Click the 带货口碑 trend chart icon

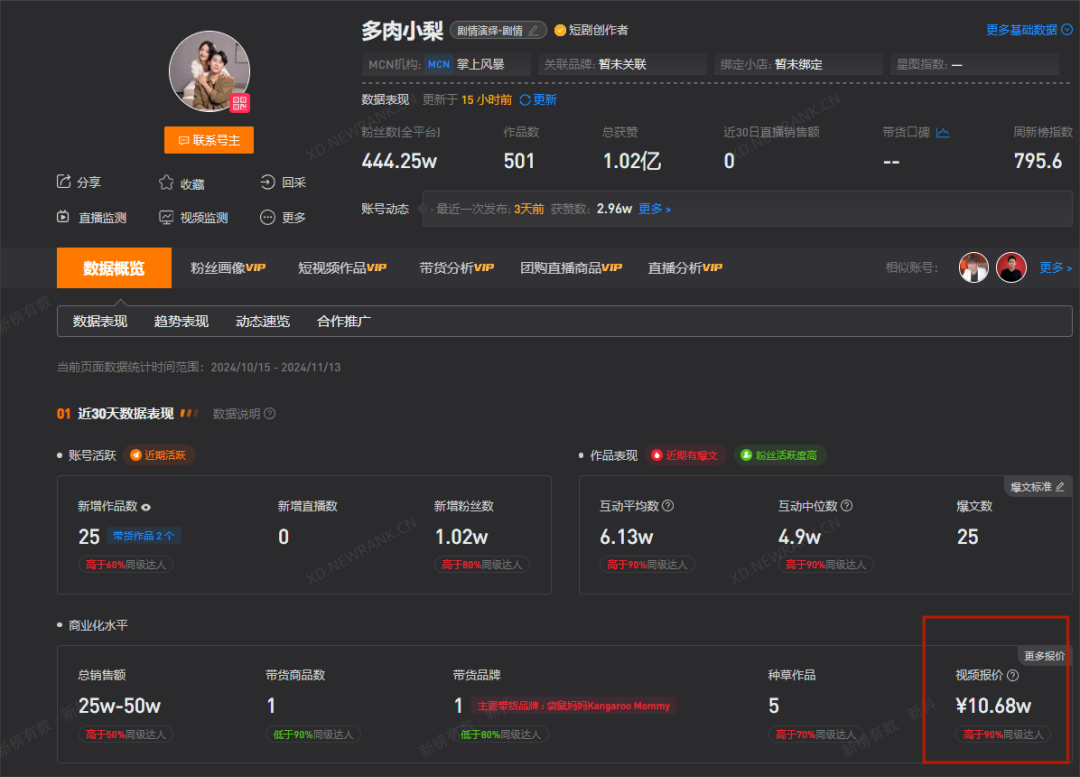coord(943,132)
